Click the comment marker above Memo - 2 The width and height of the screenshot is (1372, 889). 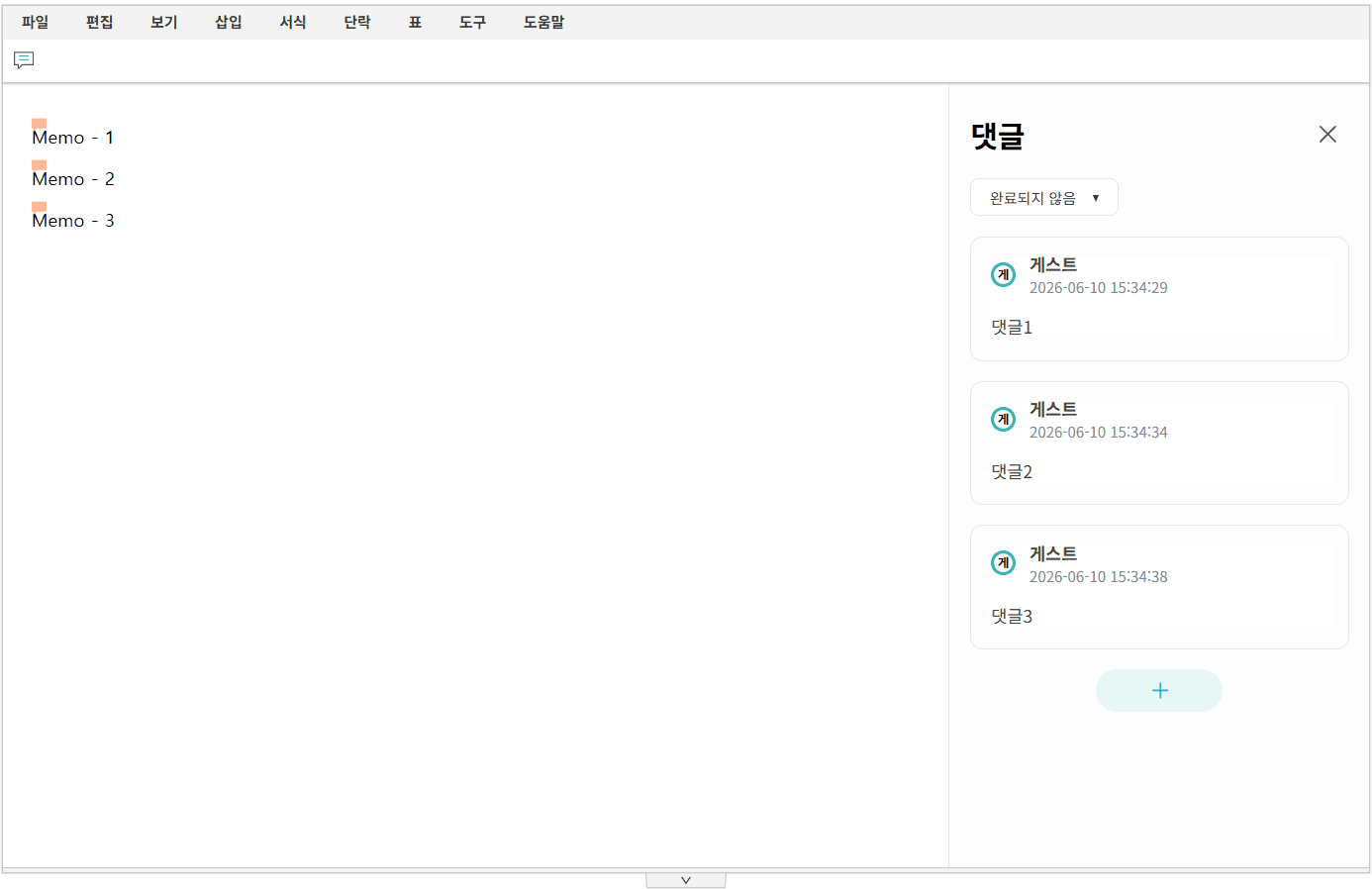pyautogui.click(x=40, y=165)
